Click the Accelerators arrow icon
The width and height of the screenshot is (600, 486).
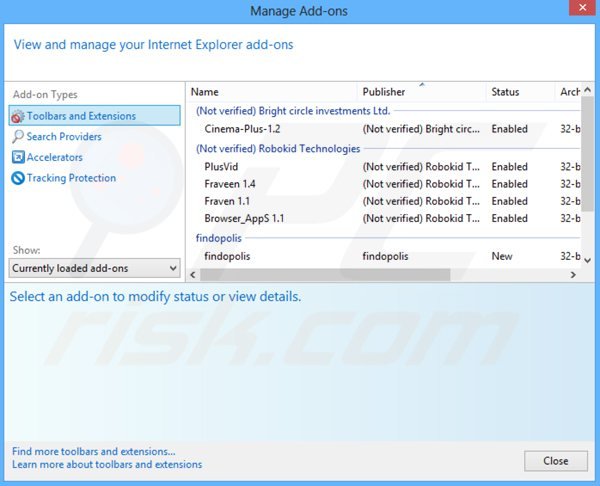coord(18,157)
